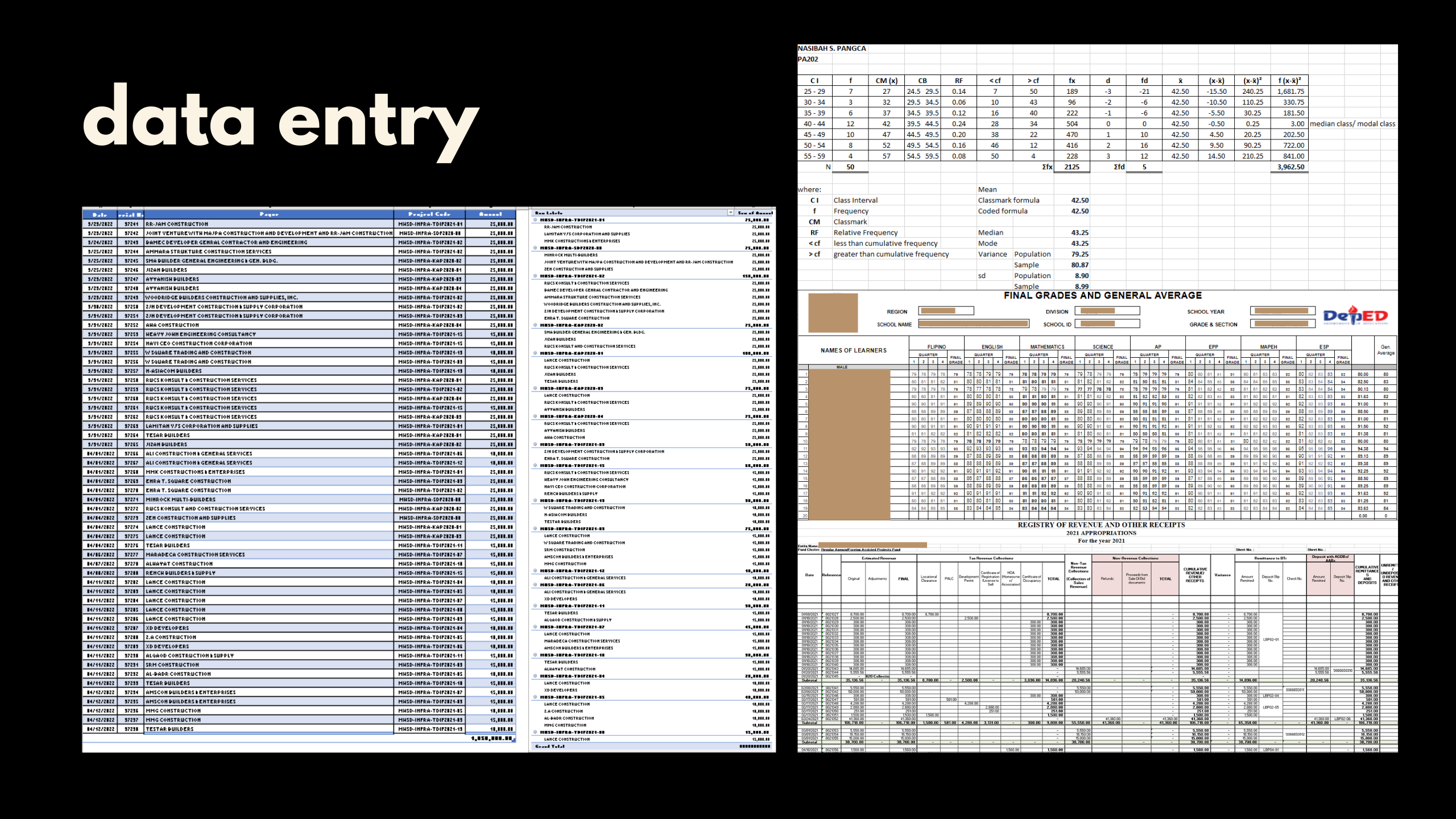Collapse the first MHSD-INFRA-TDIF pivot group

(535, 220)
